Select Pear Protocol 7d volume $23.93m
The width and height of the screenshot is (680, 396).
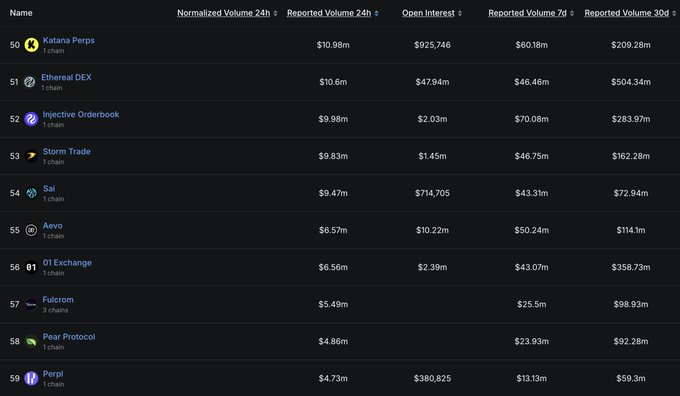[x=532, y=341]
